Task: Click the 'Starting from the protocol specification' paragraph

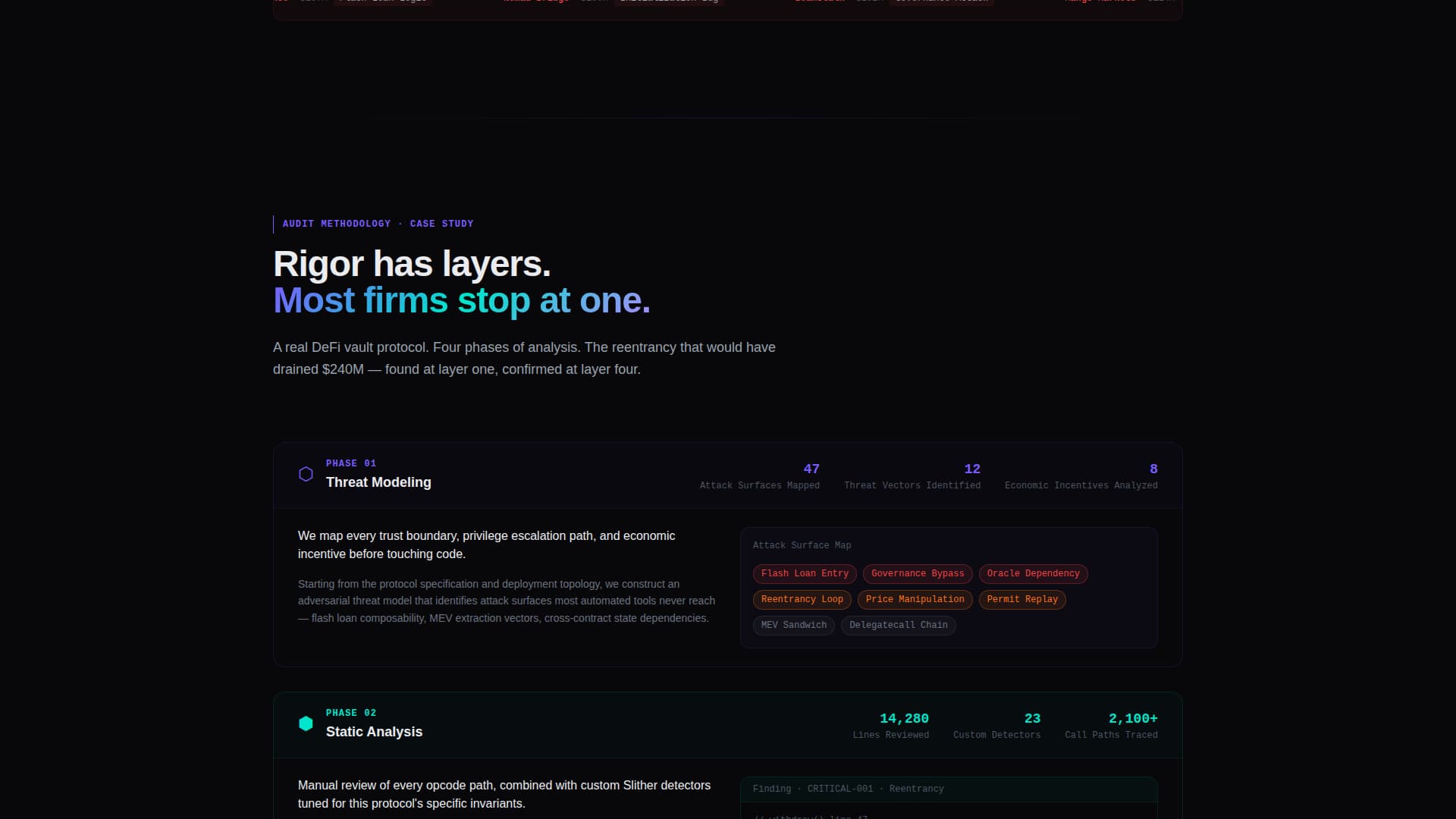Action: click(x=507, y=601)
